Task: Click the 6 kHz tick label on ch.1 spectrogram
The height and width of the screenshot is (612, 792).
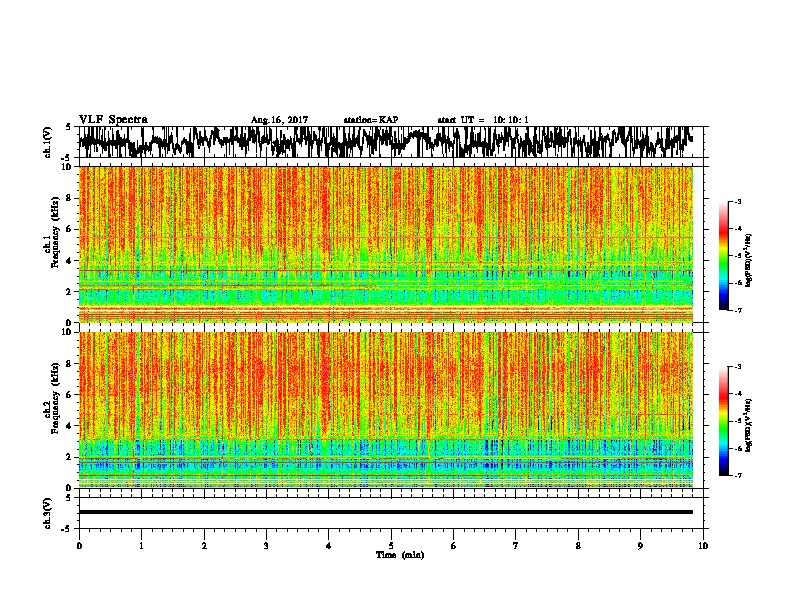Action: [70, 229]
